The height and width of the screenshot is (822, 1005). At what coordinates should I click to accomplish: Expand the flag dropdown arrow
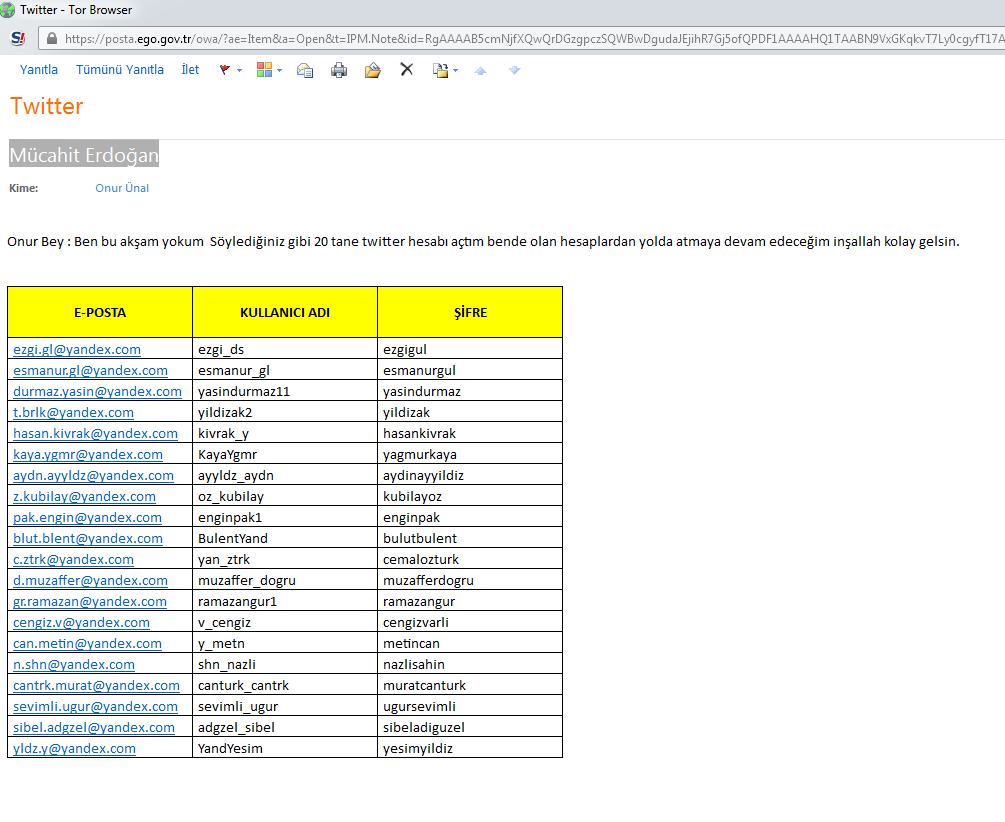coord(240,71)
